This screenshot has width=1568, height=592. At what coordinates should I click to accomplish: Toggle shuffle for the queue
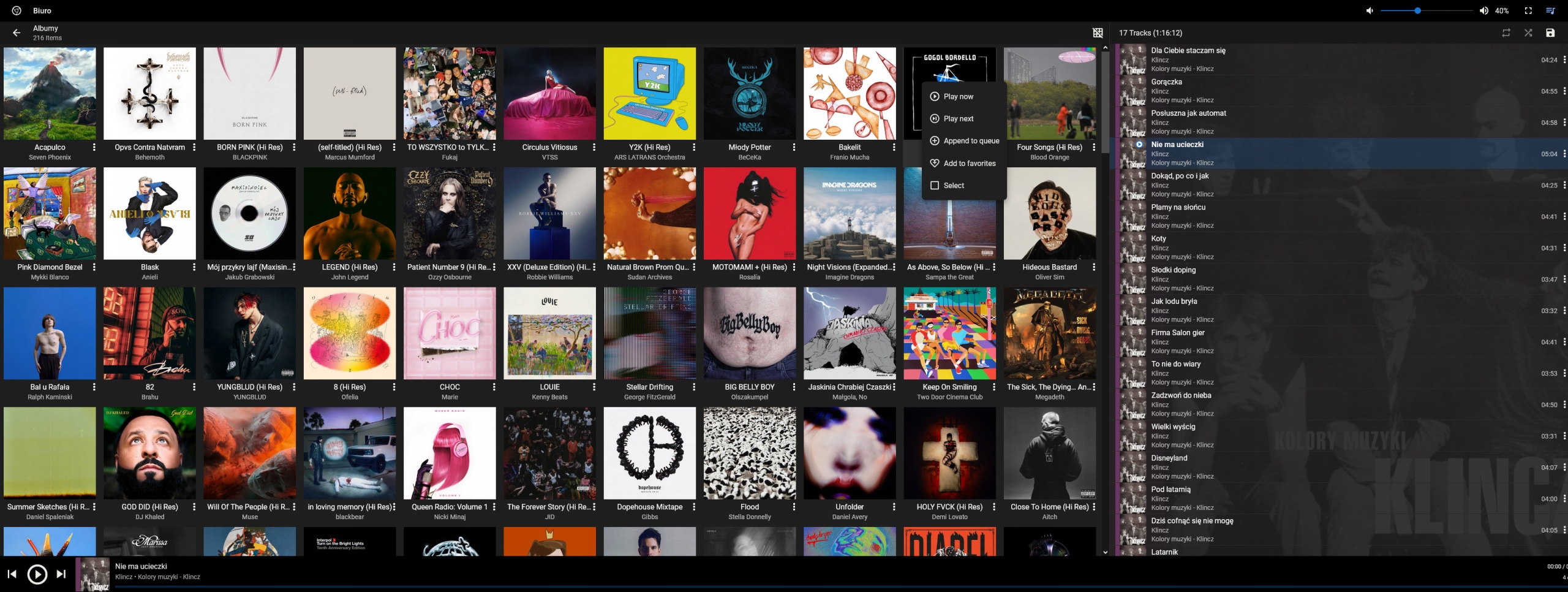pos(1528,32)
